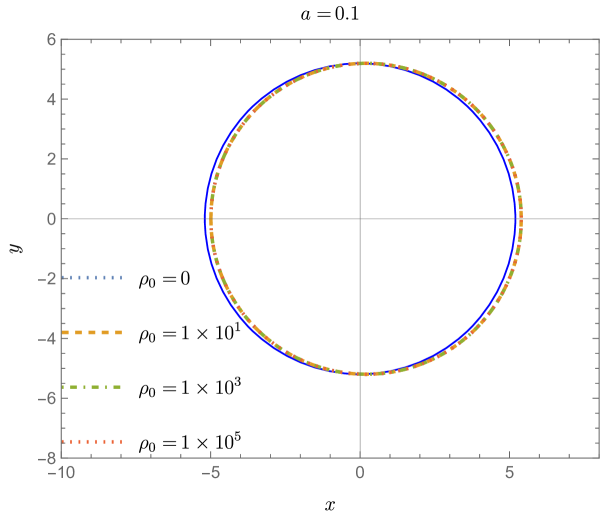Click the y-axis tick label -8
Viewport: 600px width, 519px height.
click(x=46, y=457)
